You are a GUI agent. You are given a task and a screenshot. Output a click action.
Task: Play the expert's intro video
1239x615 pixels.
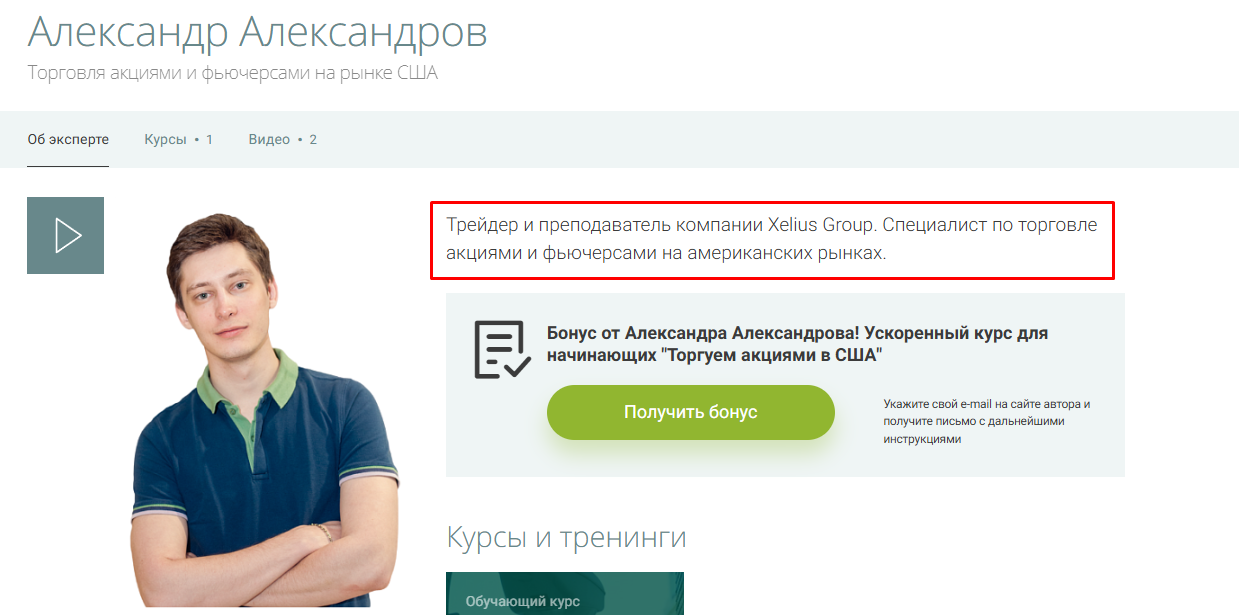coord(65,235)
